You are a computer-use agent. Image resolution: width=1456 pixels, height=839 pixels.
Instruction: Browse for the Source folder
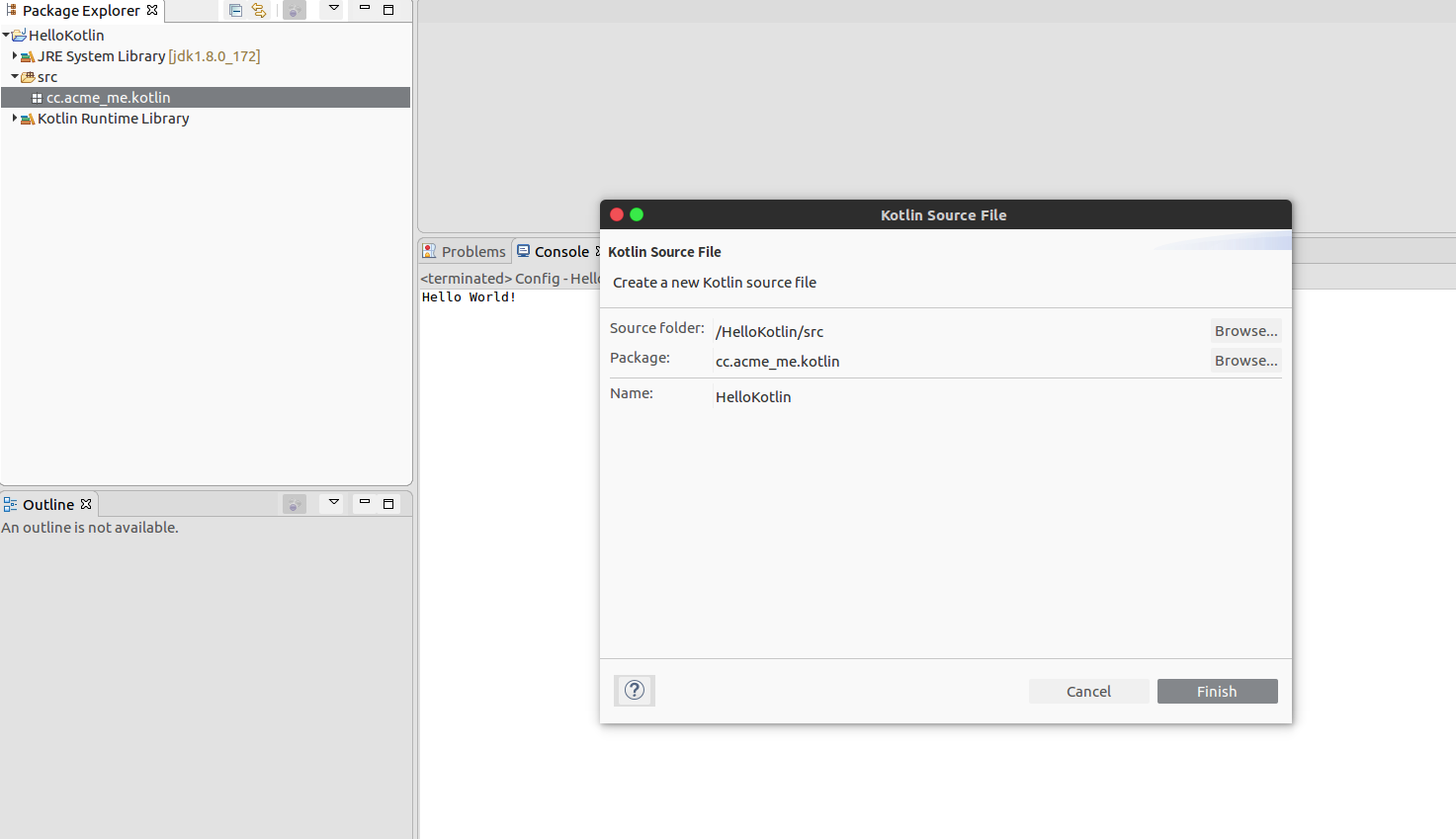click(1245, 331)
